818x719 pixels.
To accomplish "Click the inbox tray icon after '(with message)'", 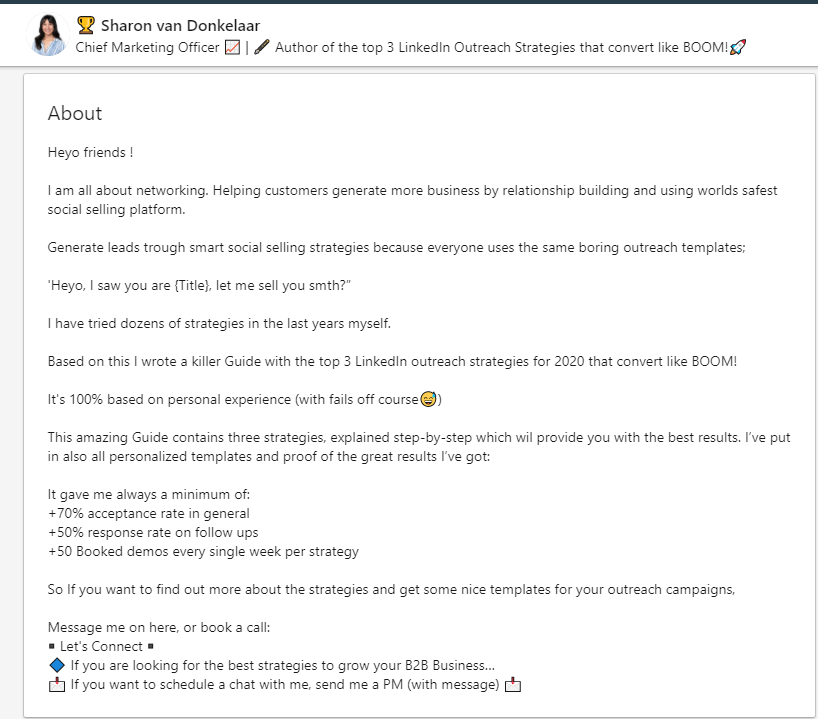I will coord(513,685).
